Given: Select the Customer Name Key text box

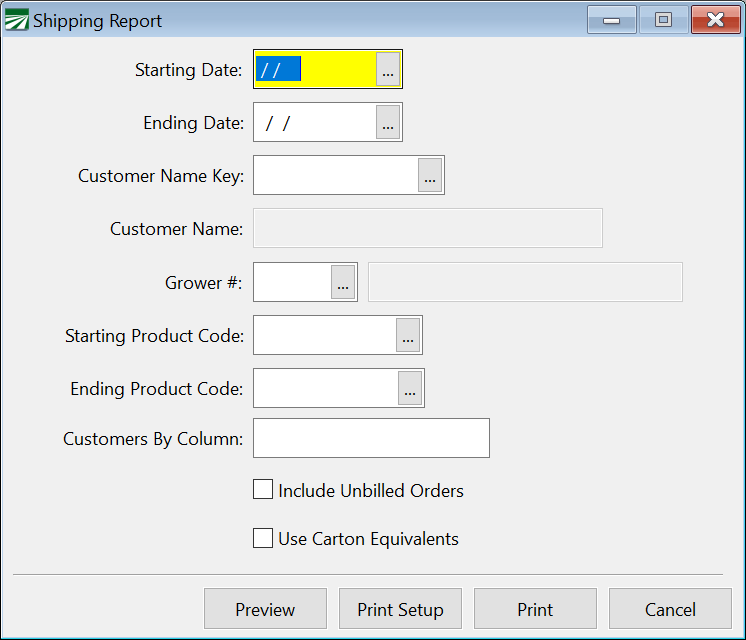Looking at the screenshot, I should (335, 176).
